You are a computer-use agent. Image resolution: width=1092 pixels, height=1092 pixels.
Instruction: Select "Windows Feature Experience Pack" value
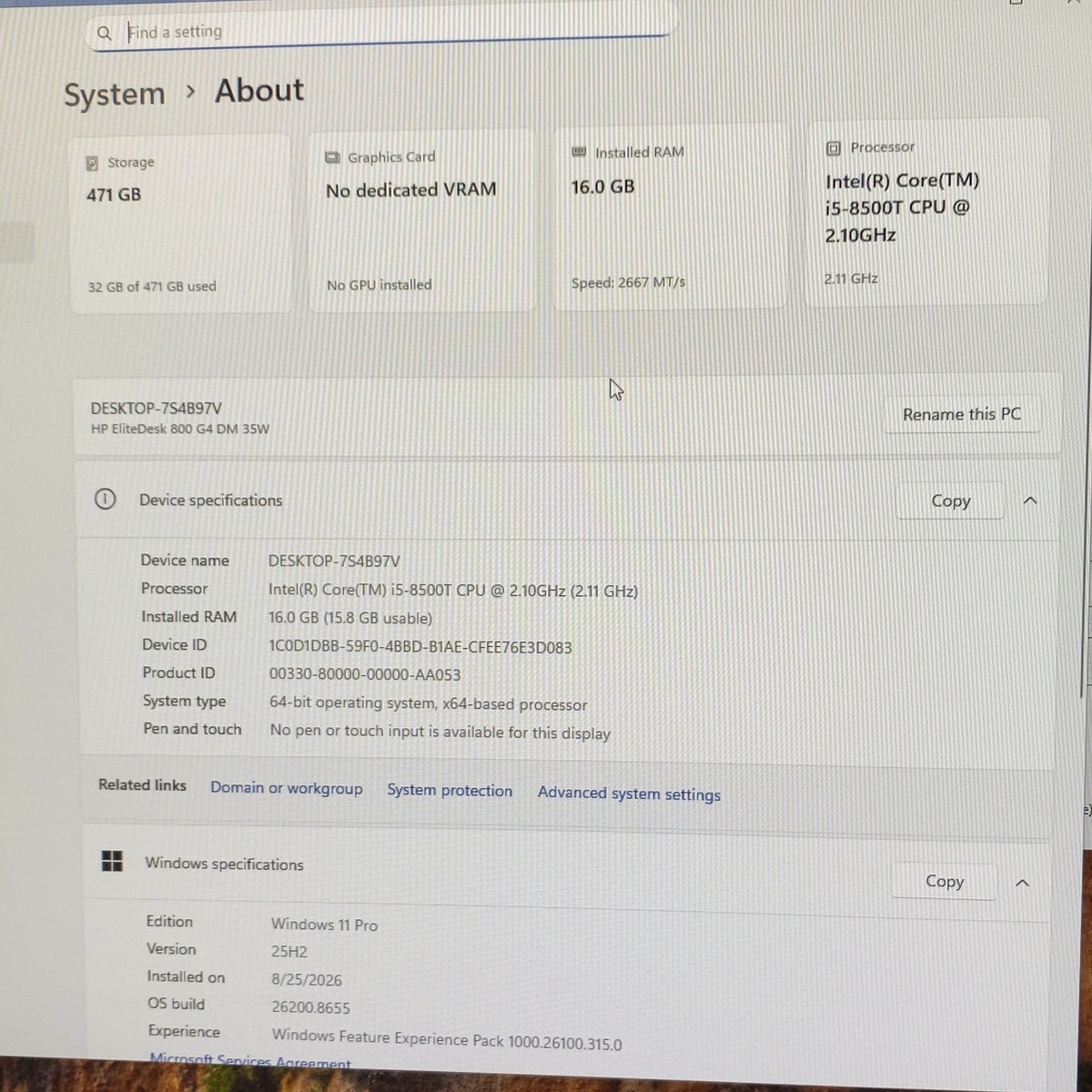(x=447, y=1038)
